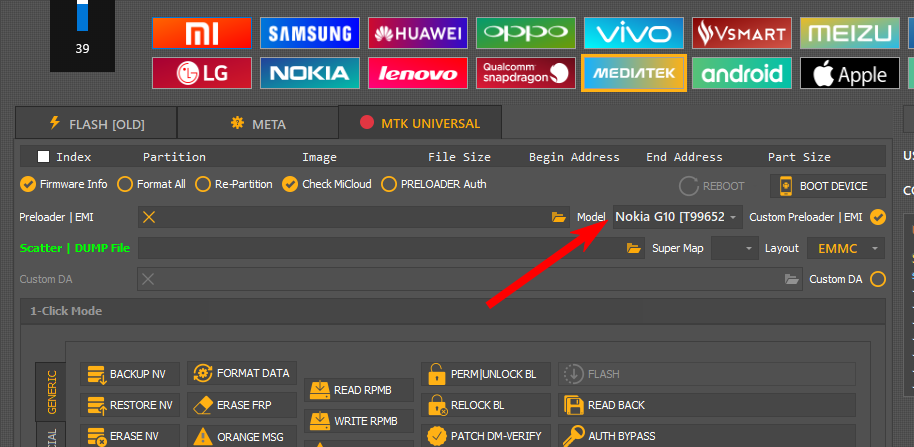Click the BOOT DEVICE button
The height and width of the screenshot is (447, 914).
coord(827,186)
